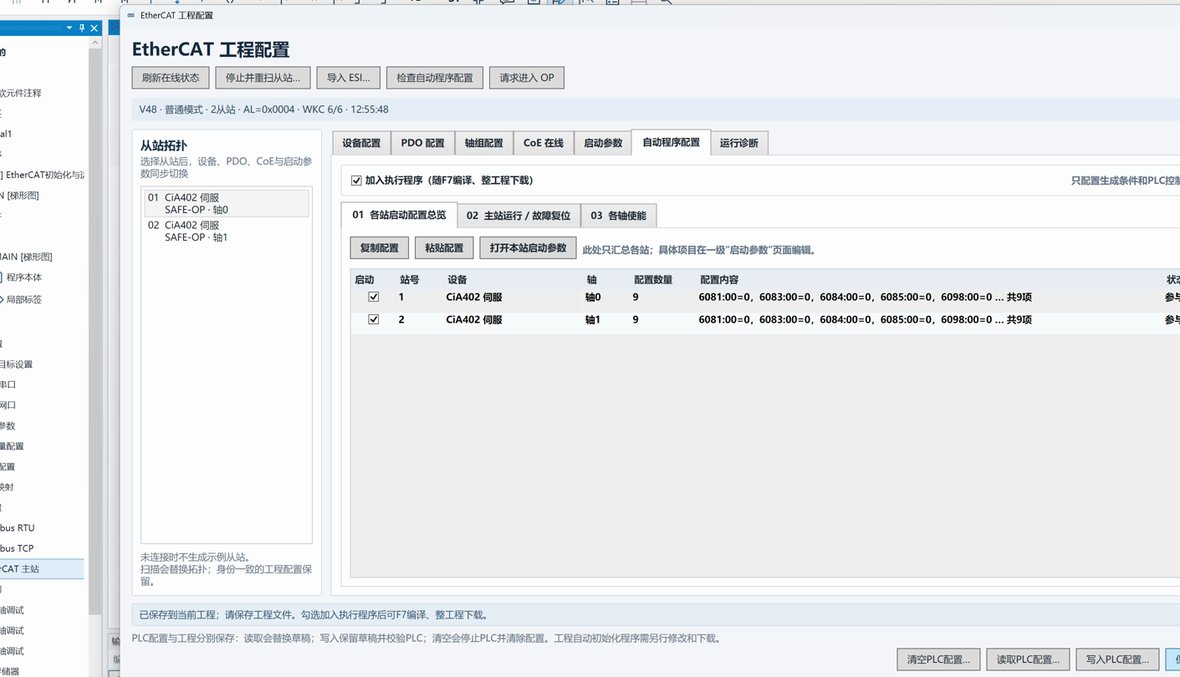Screen dimensions: 1180x677
Task: Uncheck the 启动 checkbox for station 1
Action: (373, 297)
